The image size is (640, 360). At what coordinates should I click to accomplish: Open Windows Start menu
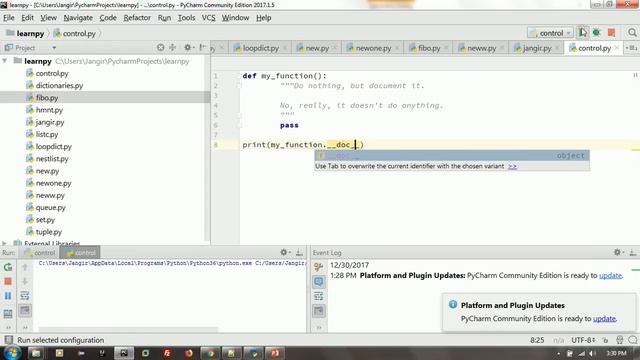12,353
